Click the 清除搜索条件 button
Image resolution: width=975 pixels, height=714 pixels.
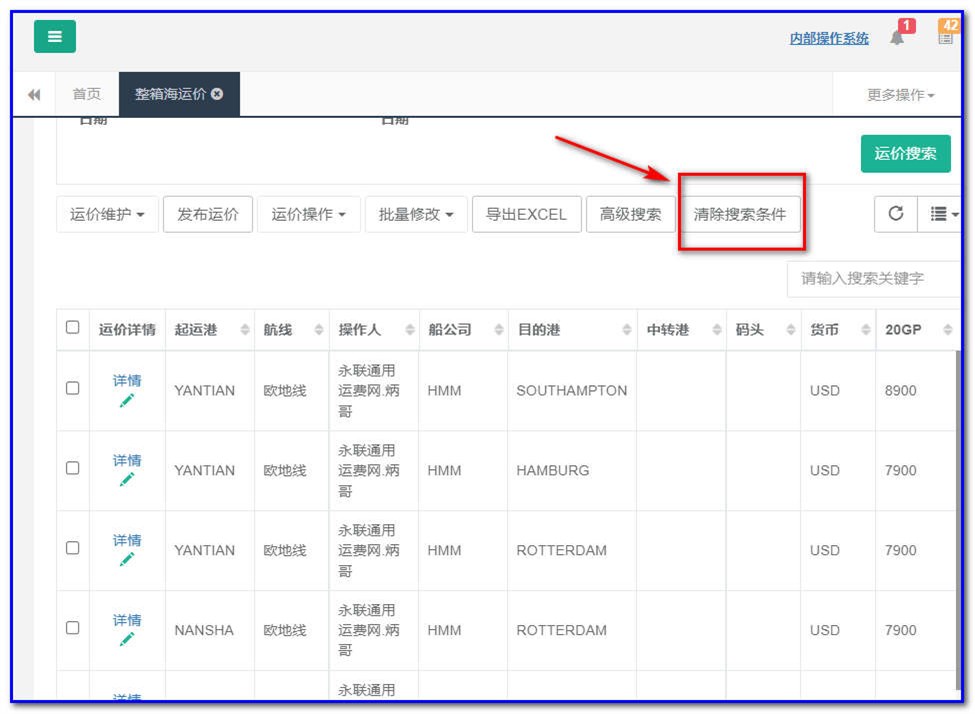click(740, 213)
